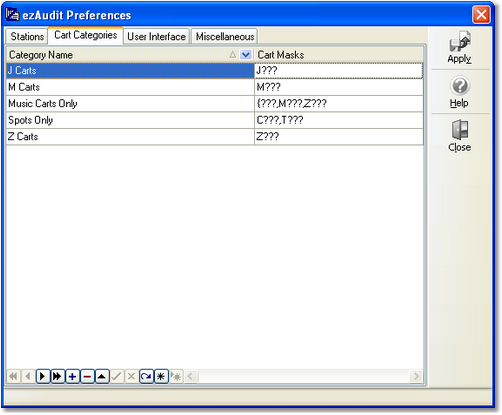Go to first record in navigator
This screenshot has width=502, height=415.
coord(13,376)
